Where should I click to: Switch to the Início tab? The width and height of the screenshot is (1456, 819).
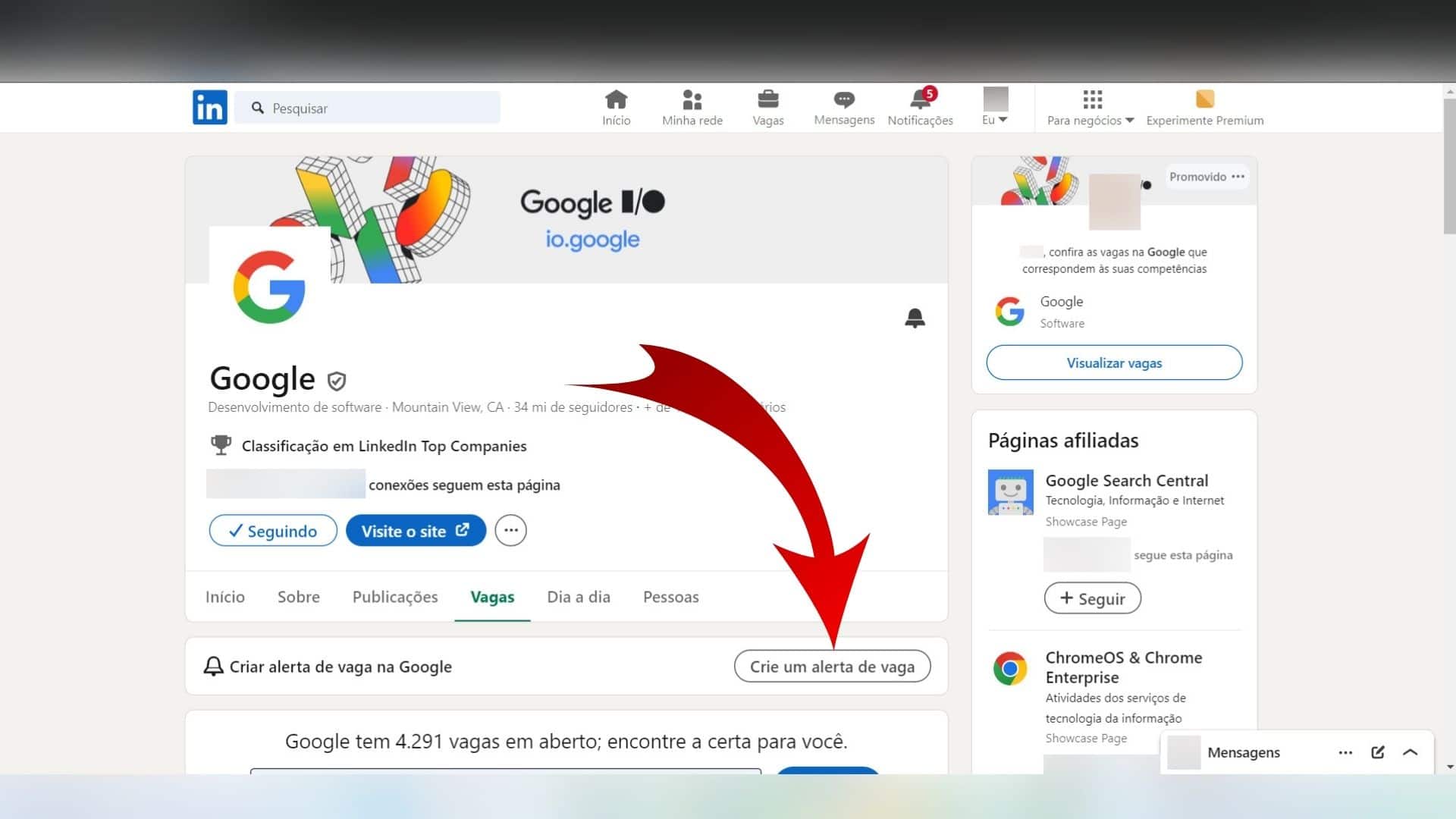225,597
